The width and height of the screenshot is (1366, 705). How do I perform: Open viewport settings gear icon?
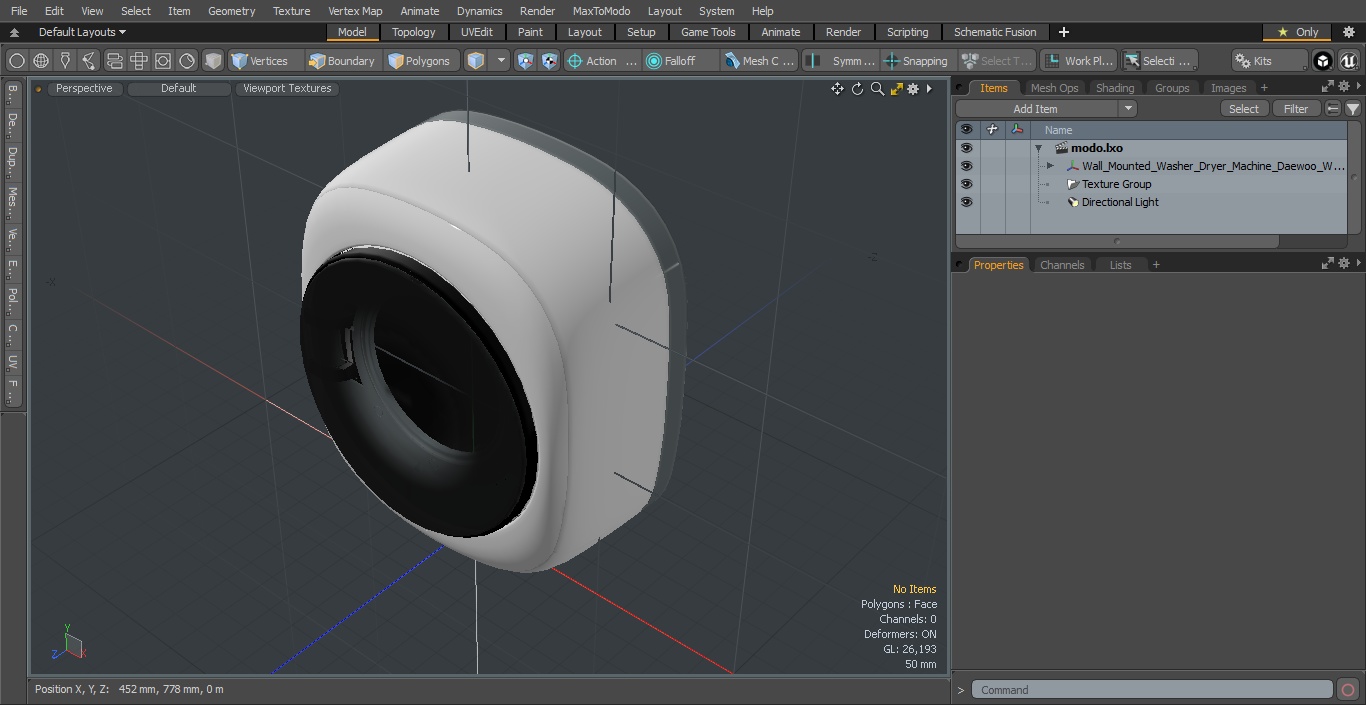[x=913, y=89]
